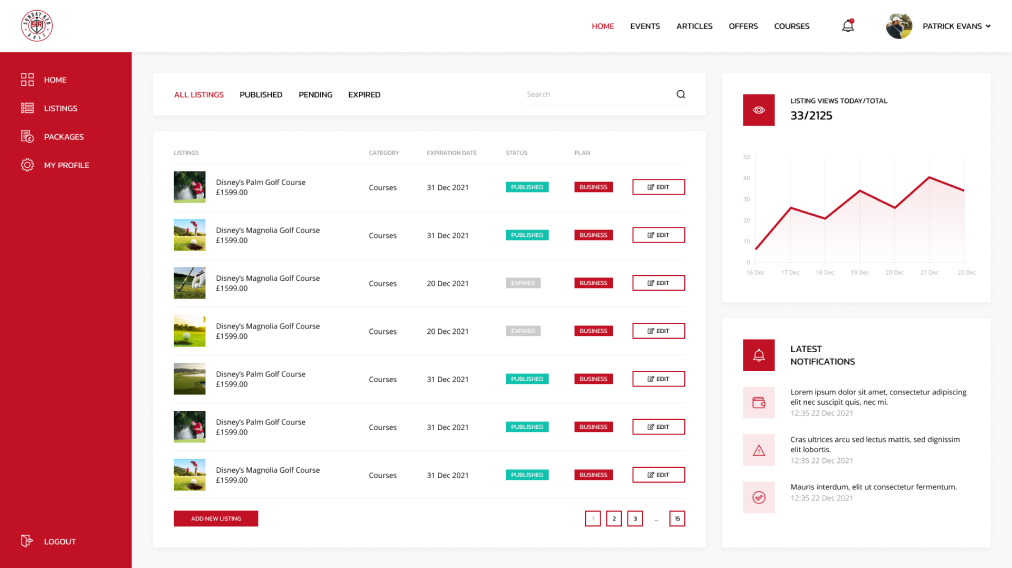This screenshot has height=568, width=1012.
Task: Go to page 15 in pagination
Action: point(677,518)
